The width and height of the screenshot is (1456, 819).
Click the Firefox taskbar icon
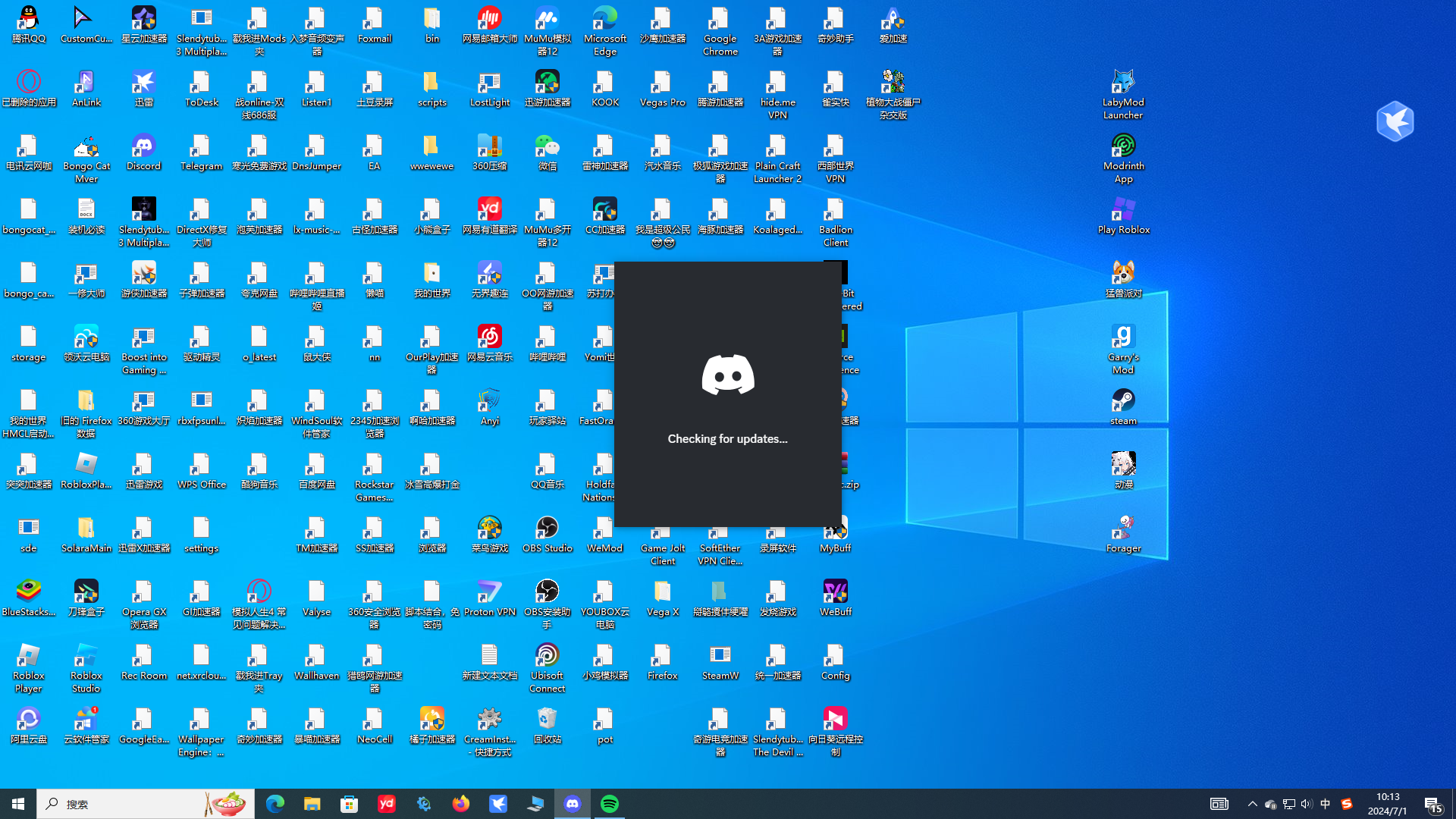click(460, 804)
